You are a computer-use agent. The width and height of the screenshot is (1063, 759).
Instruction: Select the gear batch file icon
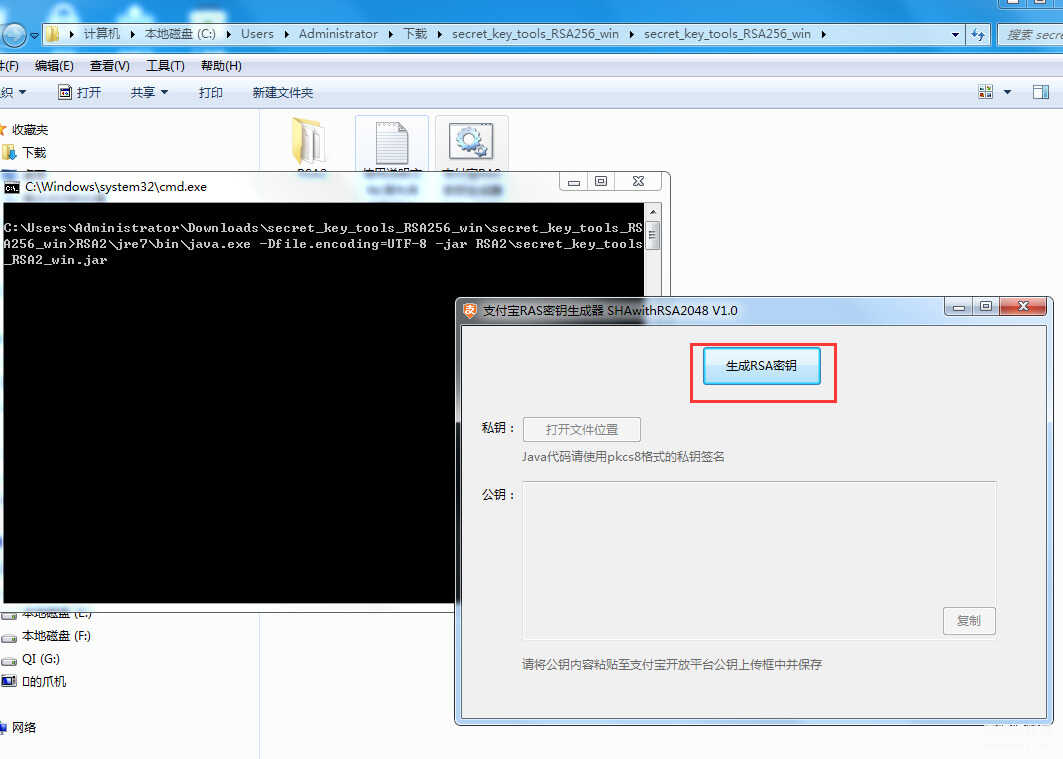471,142
